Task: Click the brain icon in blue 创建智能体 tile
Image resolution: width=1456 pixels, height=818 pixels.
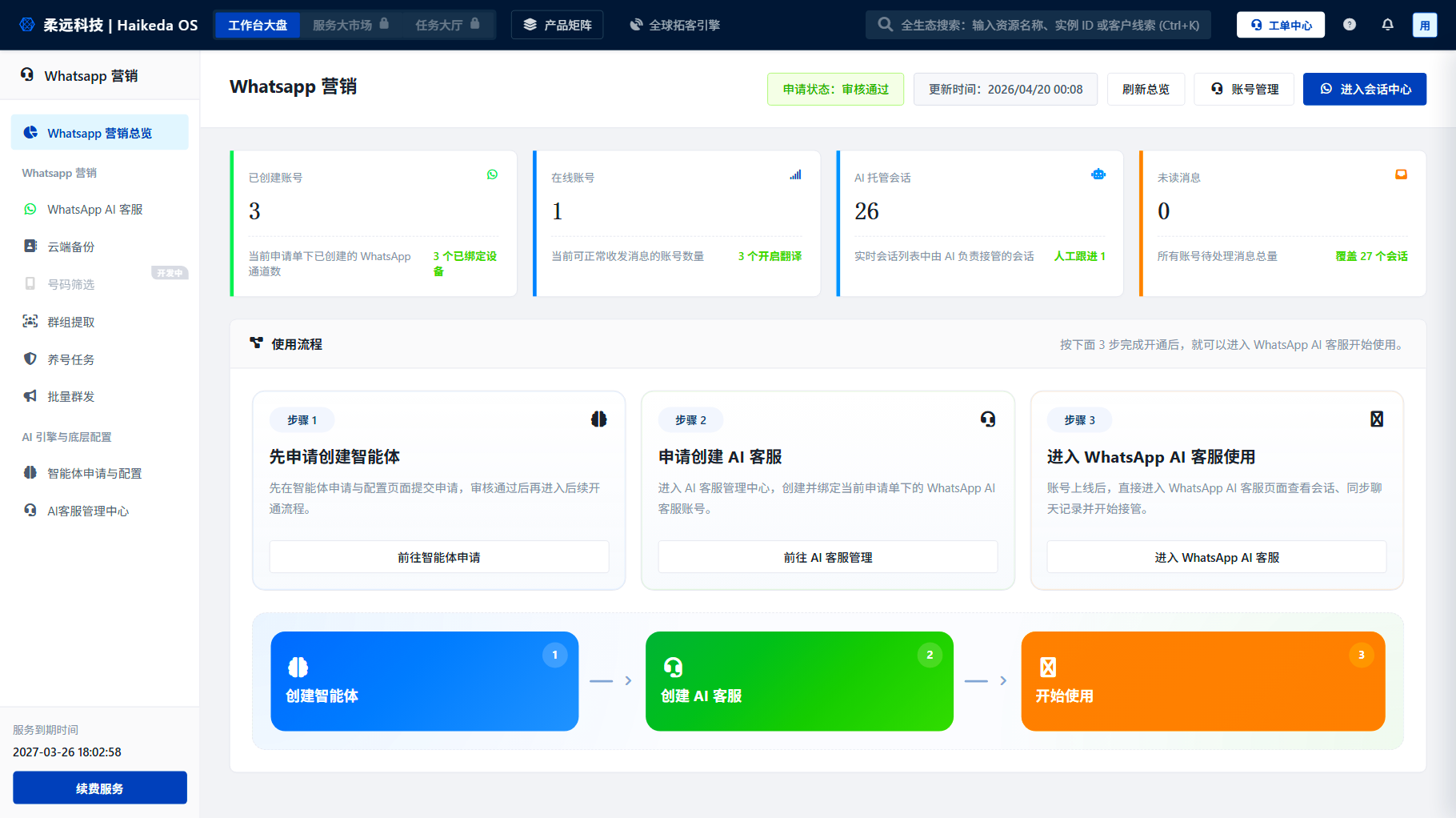Action: 298,667
